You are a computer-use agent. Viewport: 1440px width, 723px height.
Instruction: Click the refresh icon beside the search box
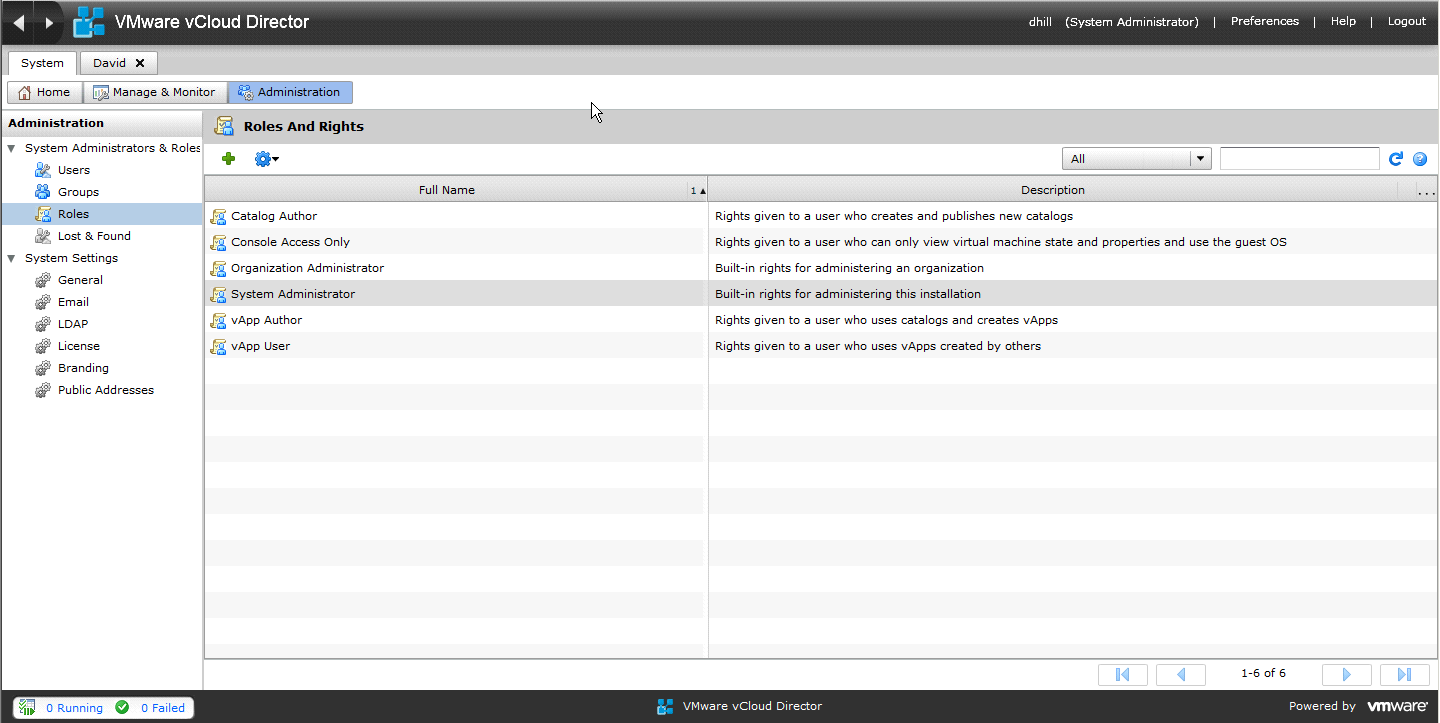[x=1397, y=159]
